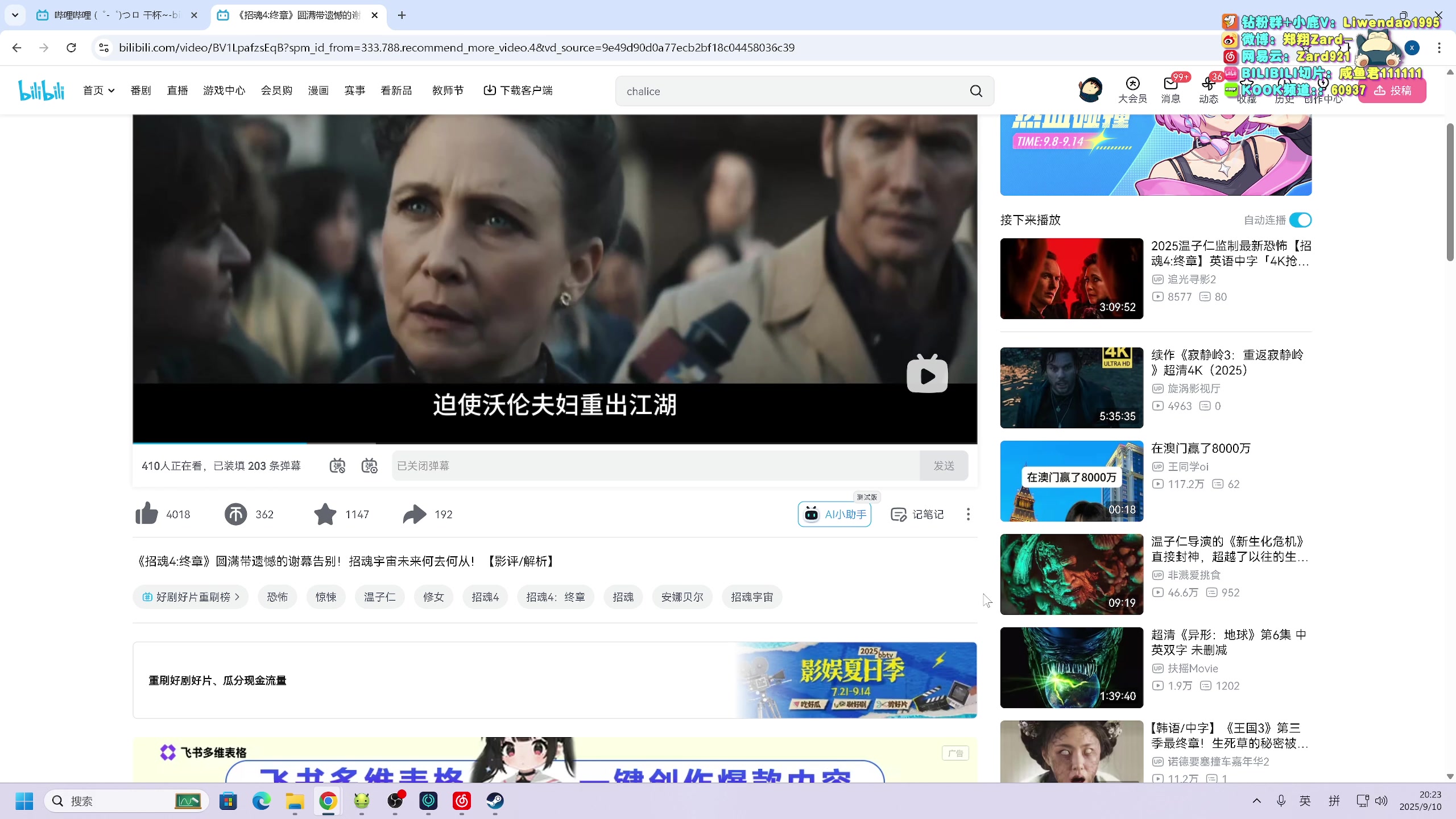Screen dimensions: 1456x819
Task: Open the user avatar profile
Action: pos(1090,90)
